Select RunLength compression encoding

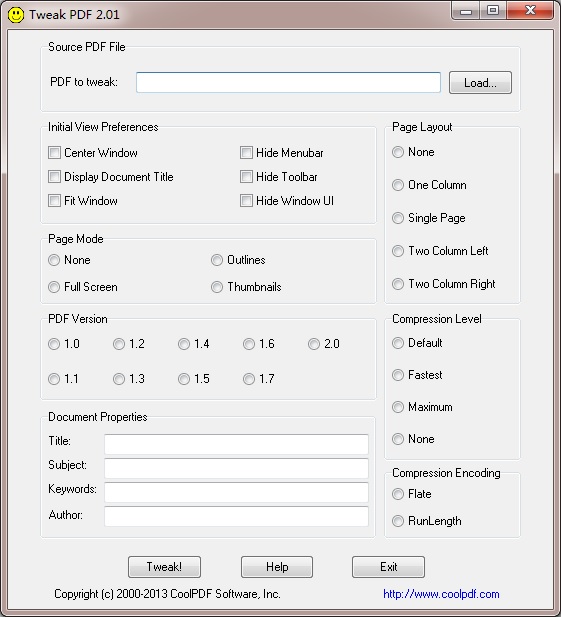398,521
